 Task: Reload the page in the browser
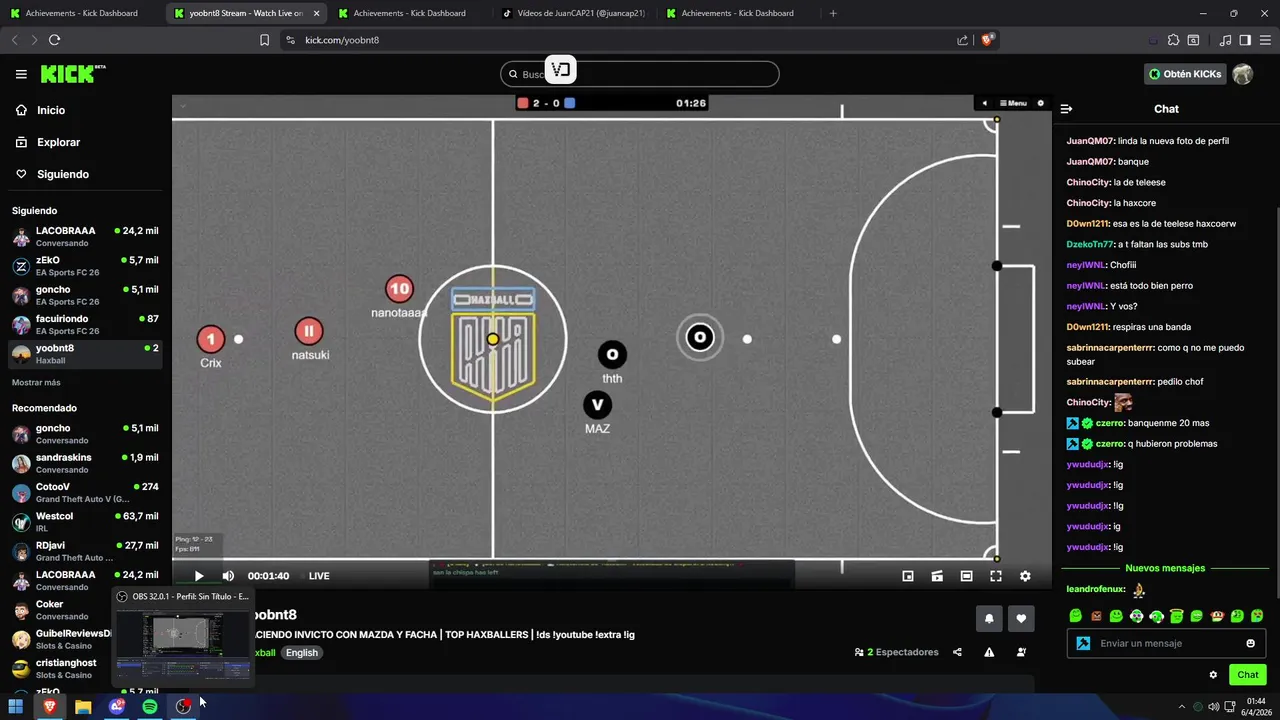pyautogui.click(x=54, y=40)
